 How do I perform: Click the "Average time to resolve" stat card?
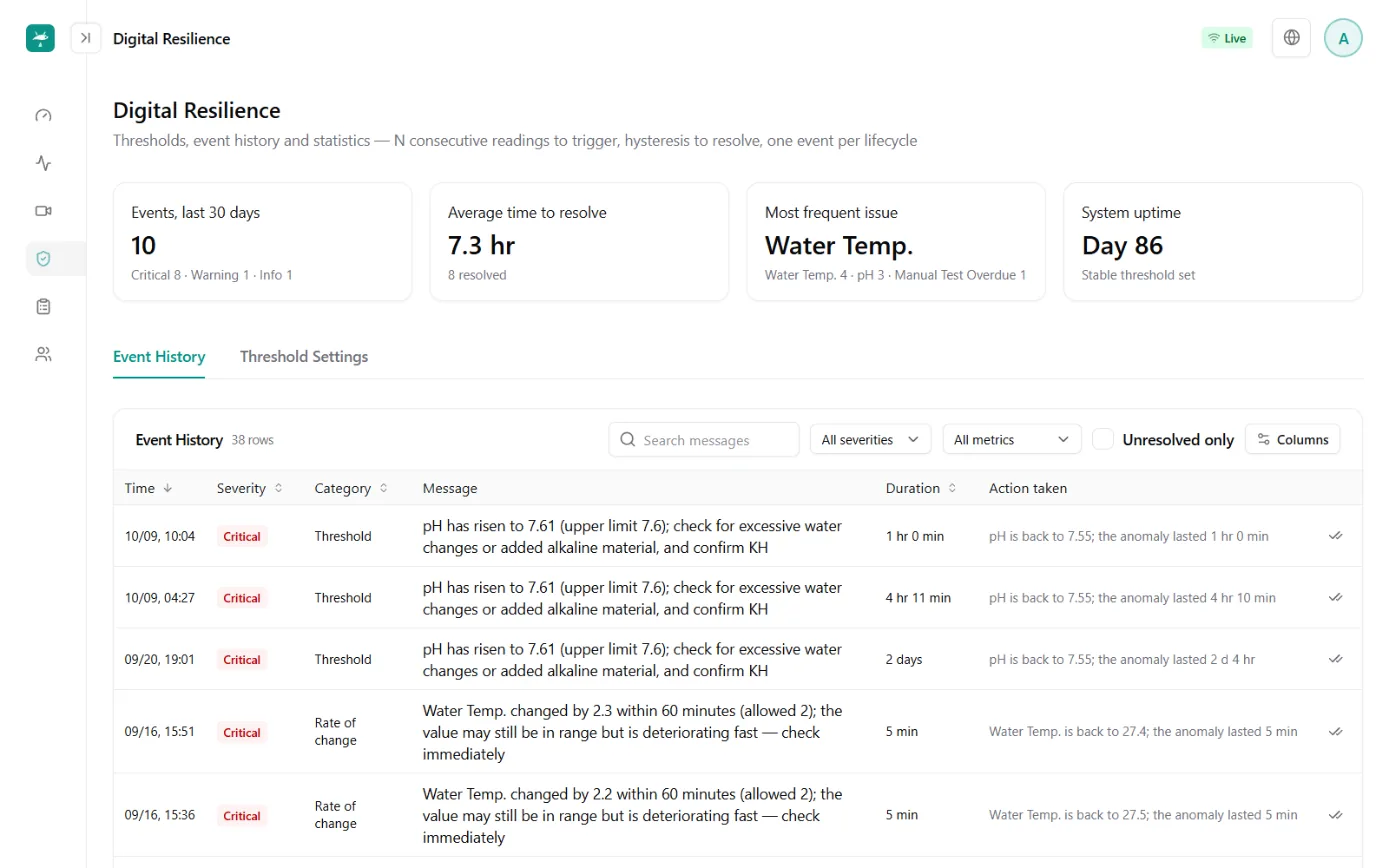pyautogui.click(x=579, y=241)
